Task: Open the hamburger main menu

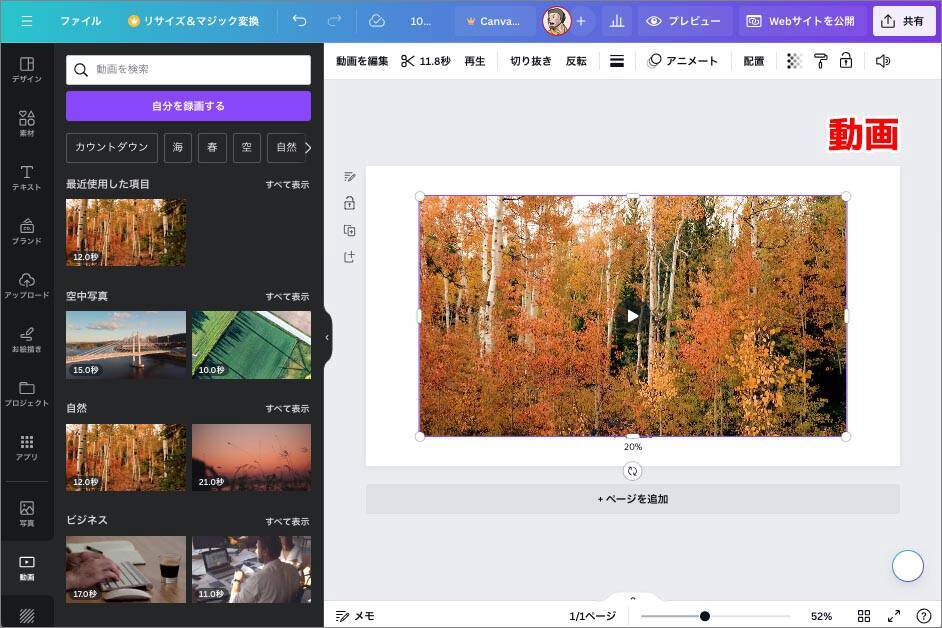Action: (x=27, y=21)
